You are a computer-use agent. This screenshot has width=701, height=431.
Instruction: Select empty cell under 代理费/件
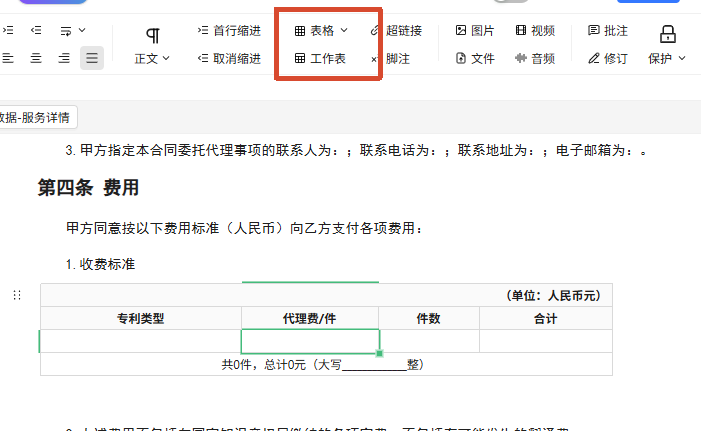click(310, 341)
